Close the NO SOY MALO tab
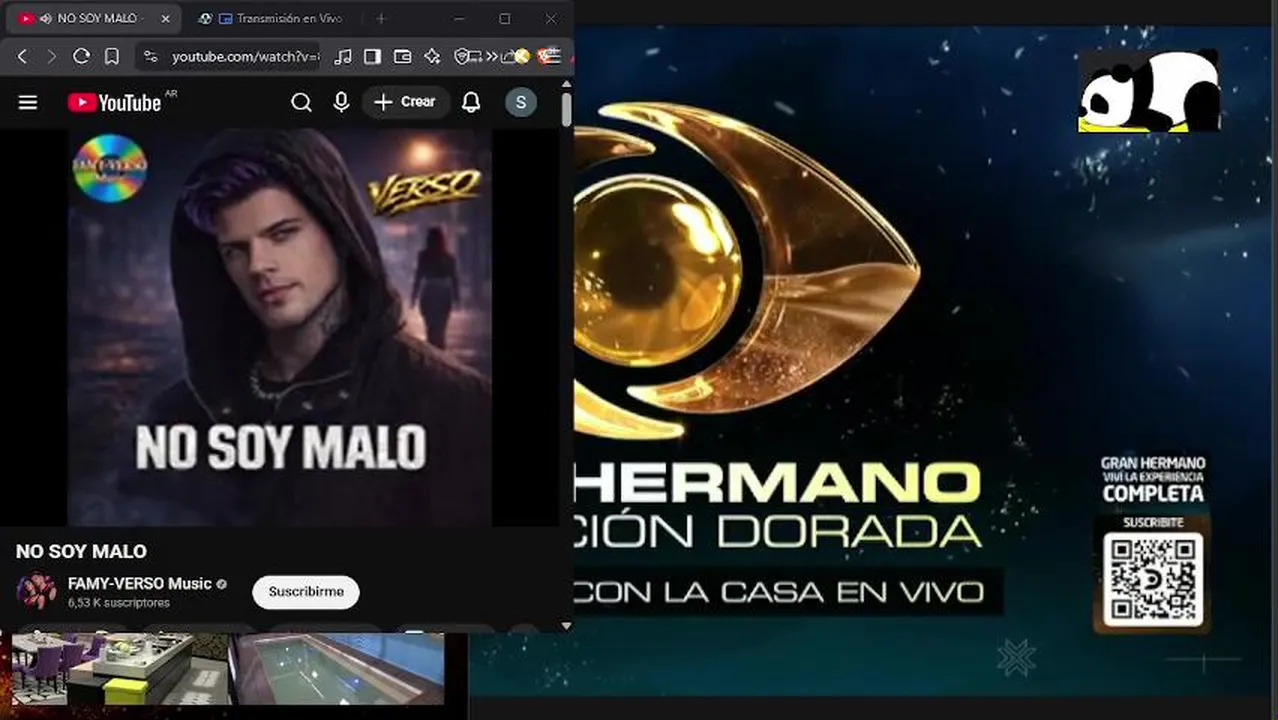1278x720 pixels. tap(165, 19)
